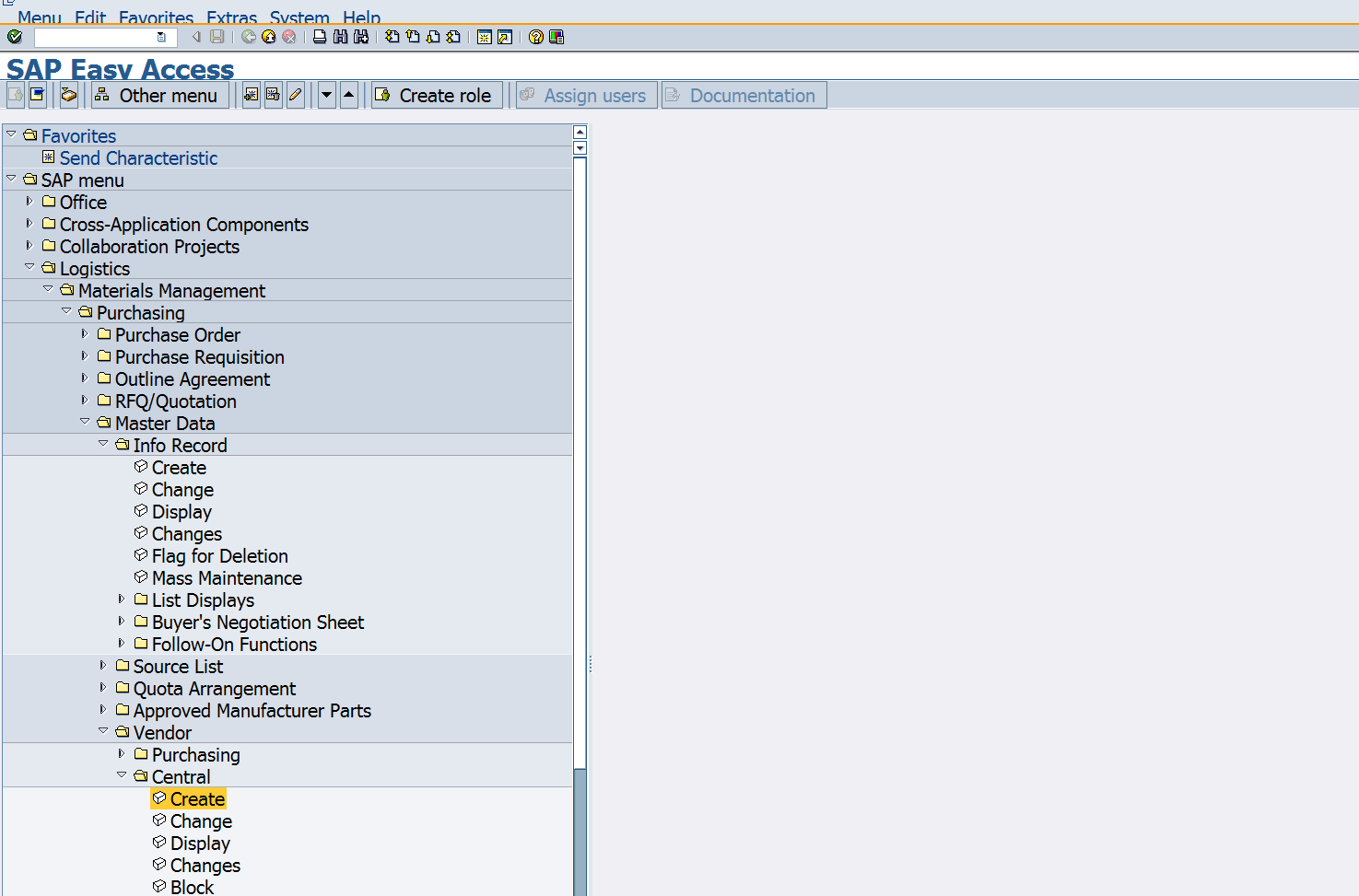Image resolution: width=1359 pixels, height=896 pixels.
Task: Open the Favorites menu in menu bar
Action: click(x=156, y=17)
